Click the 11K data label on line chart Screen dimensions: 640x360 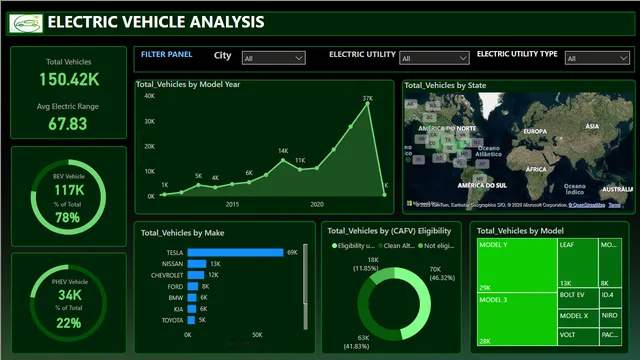point(300,160)
